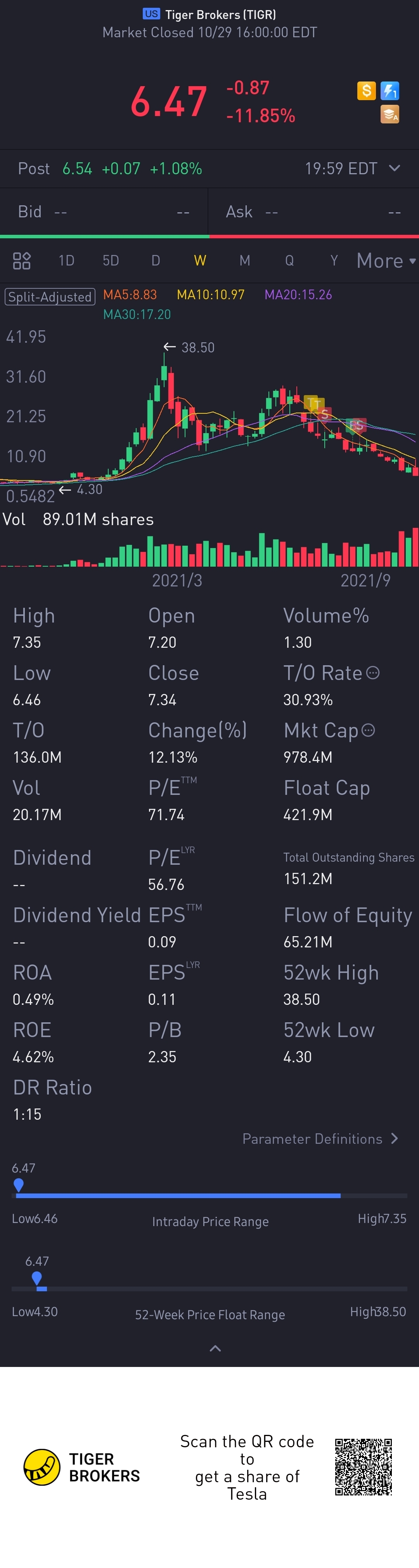Viewport: 419px width, 1568px height.
Task: Toggle the Split-Adjusted chart option
Action: pos(50,297)
